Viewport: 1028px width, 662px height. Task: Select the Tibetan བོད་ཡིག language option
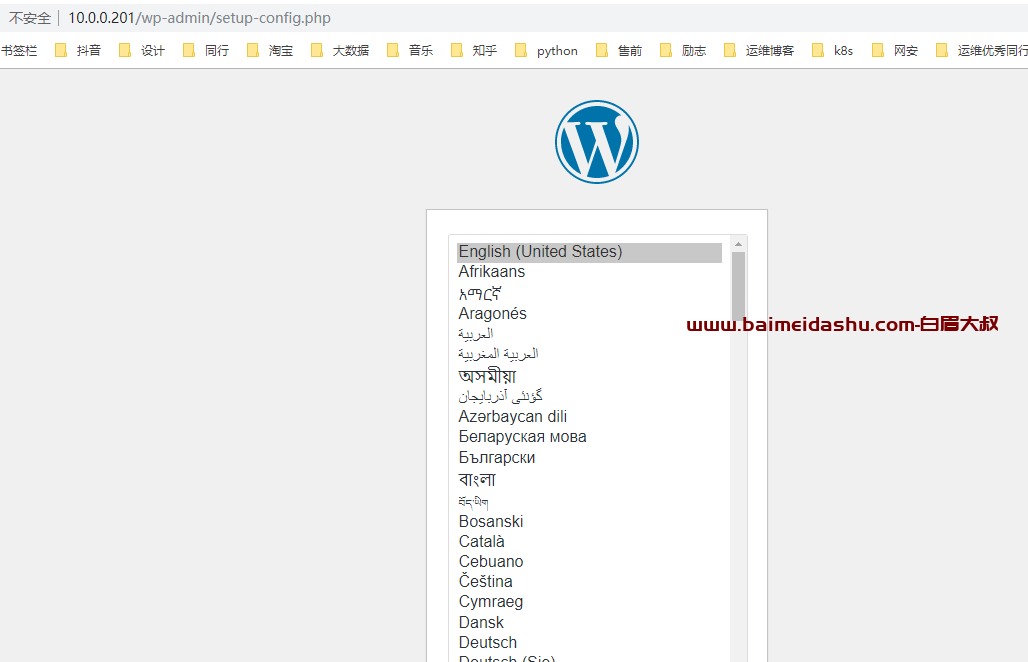(x=589, y=501)
